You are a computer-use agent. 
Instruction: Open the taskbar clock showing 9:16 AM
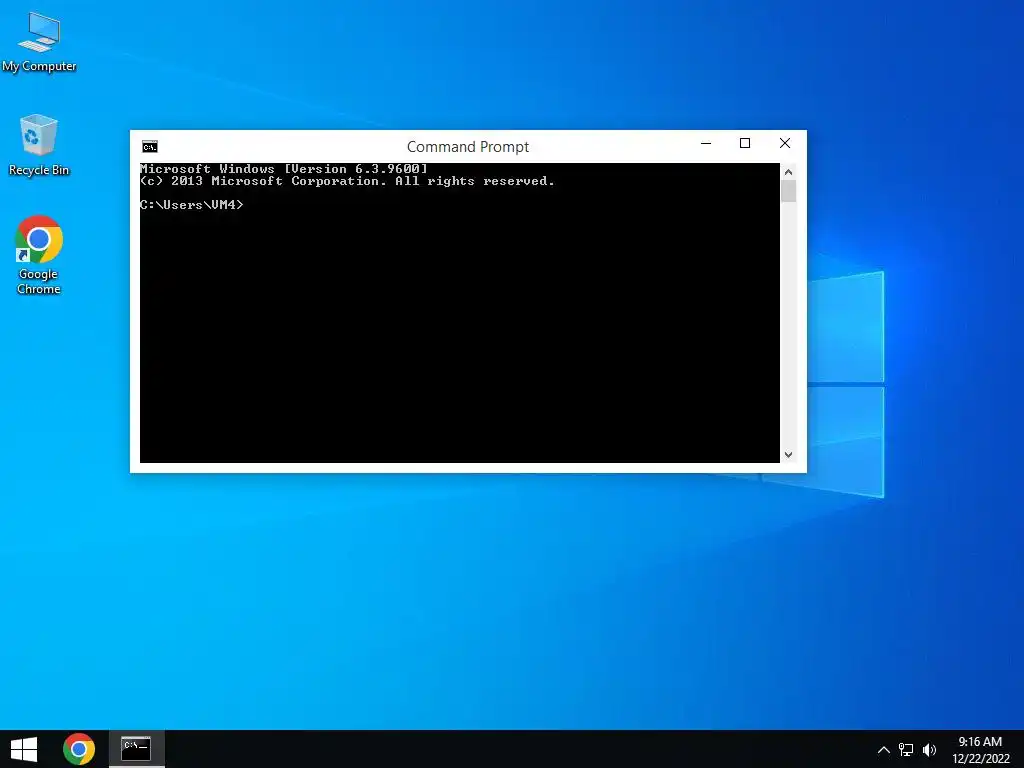point(980,750)
